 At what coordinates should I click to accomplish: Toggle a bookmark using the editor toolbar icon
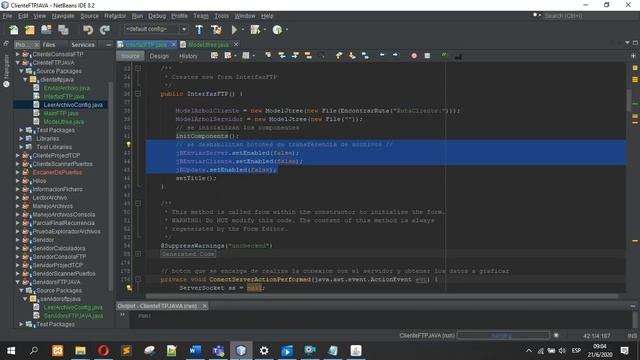(365, 56)
